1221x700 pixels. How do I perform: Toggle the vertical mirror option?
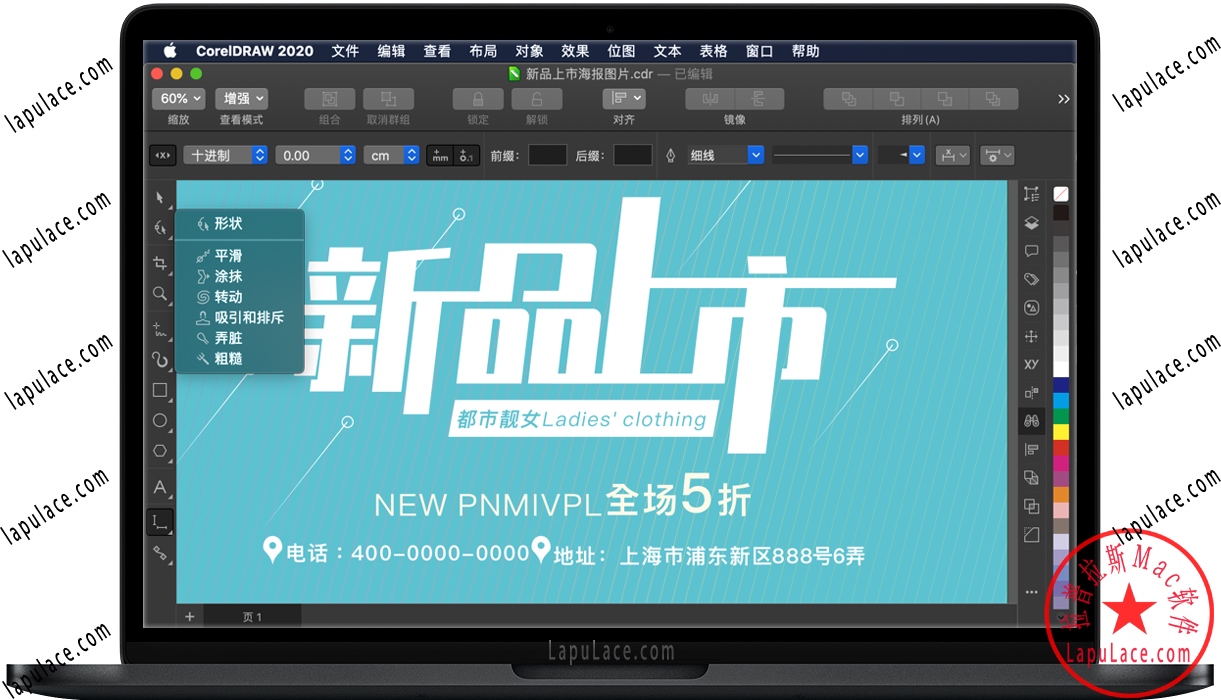coord(757,98)
